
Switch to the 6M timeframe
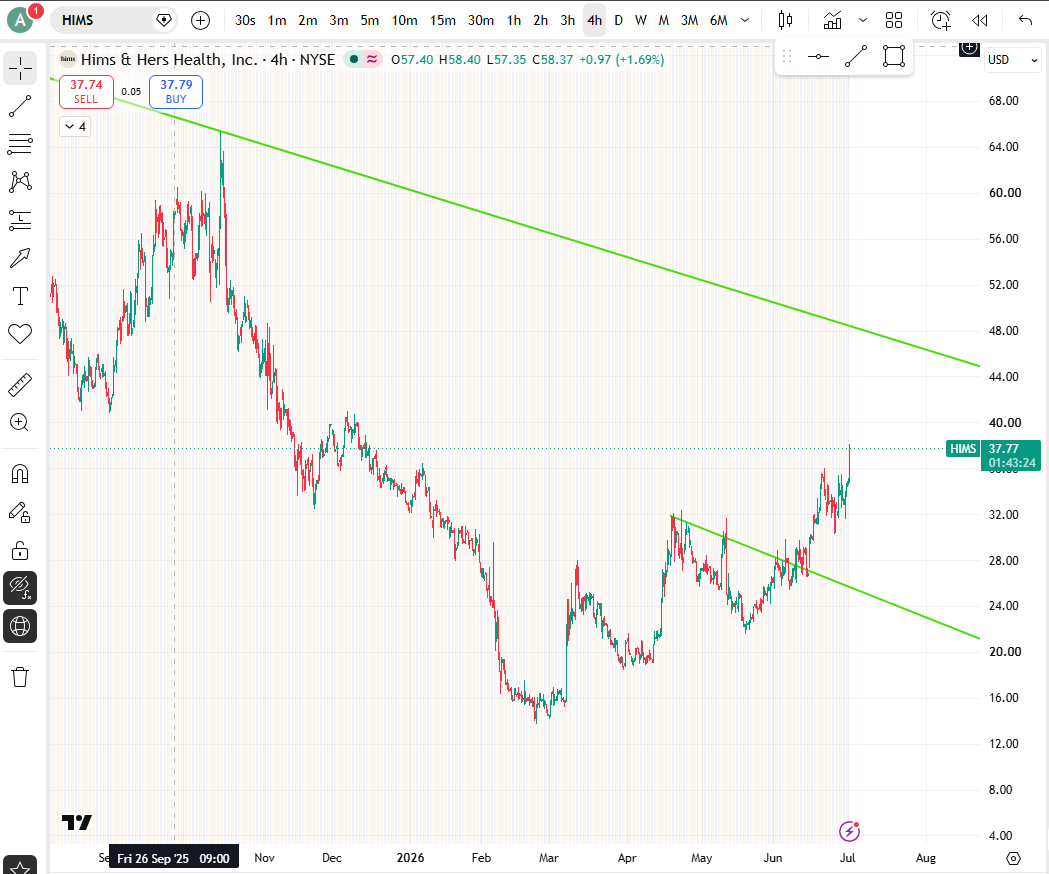[719, 20]
